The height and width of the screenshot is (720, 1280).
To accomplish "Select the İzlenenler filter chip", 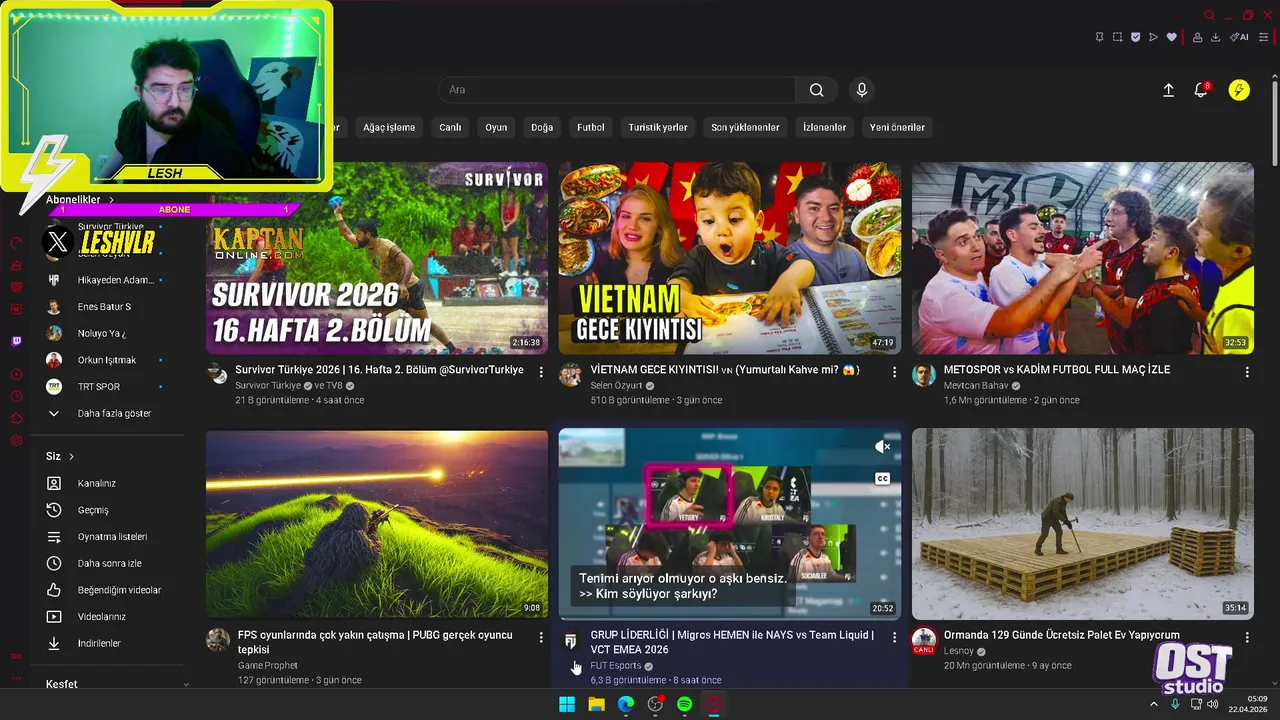I will pyautogui.click(x=825, y=127).
